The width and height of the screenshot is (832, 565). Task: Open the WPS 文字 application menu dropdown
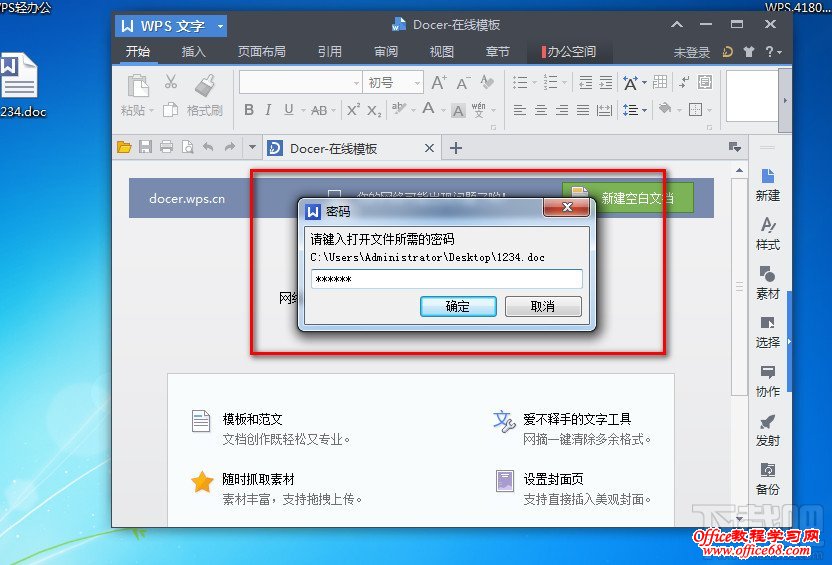click(220, 26)
